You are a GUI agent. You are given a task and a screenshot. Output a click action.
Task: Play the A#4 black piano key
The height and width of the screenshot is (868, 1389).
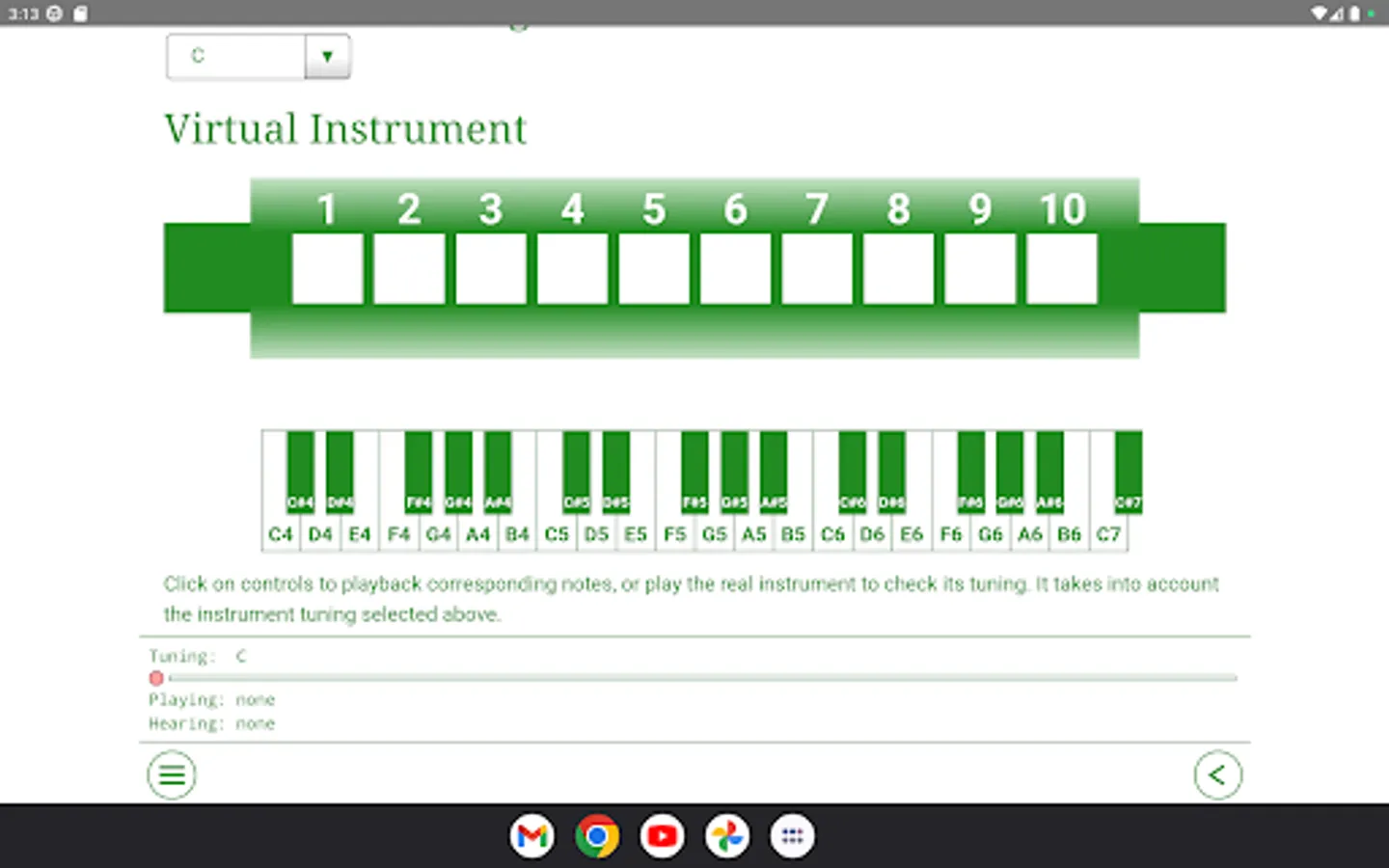[x=498, y=472]
